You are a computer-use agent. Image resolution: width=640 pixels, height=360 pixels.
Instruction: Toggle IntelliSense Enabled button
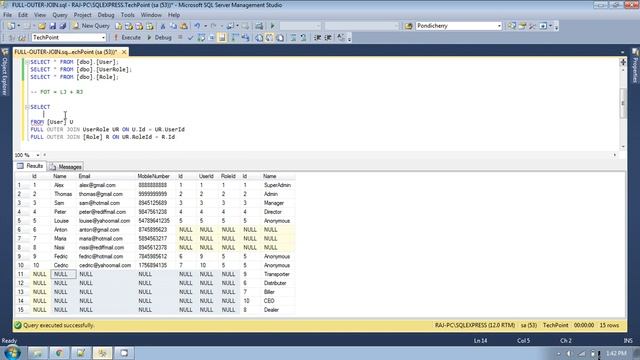[x=222, y=38]
